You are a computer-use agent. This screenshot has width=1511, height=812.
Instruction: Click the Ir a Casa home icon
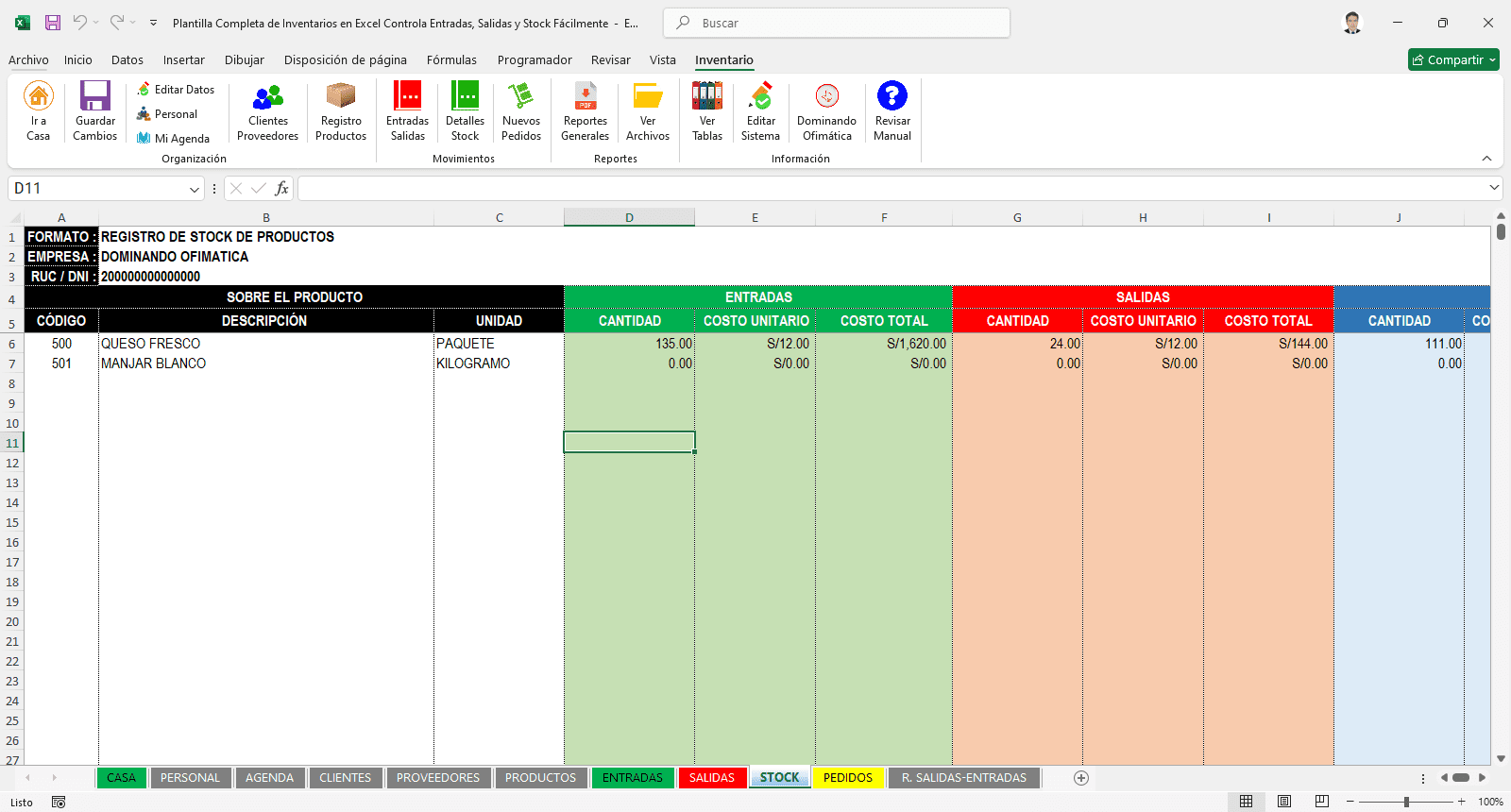click(38, 96)
